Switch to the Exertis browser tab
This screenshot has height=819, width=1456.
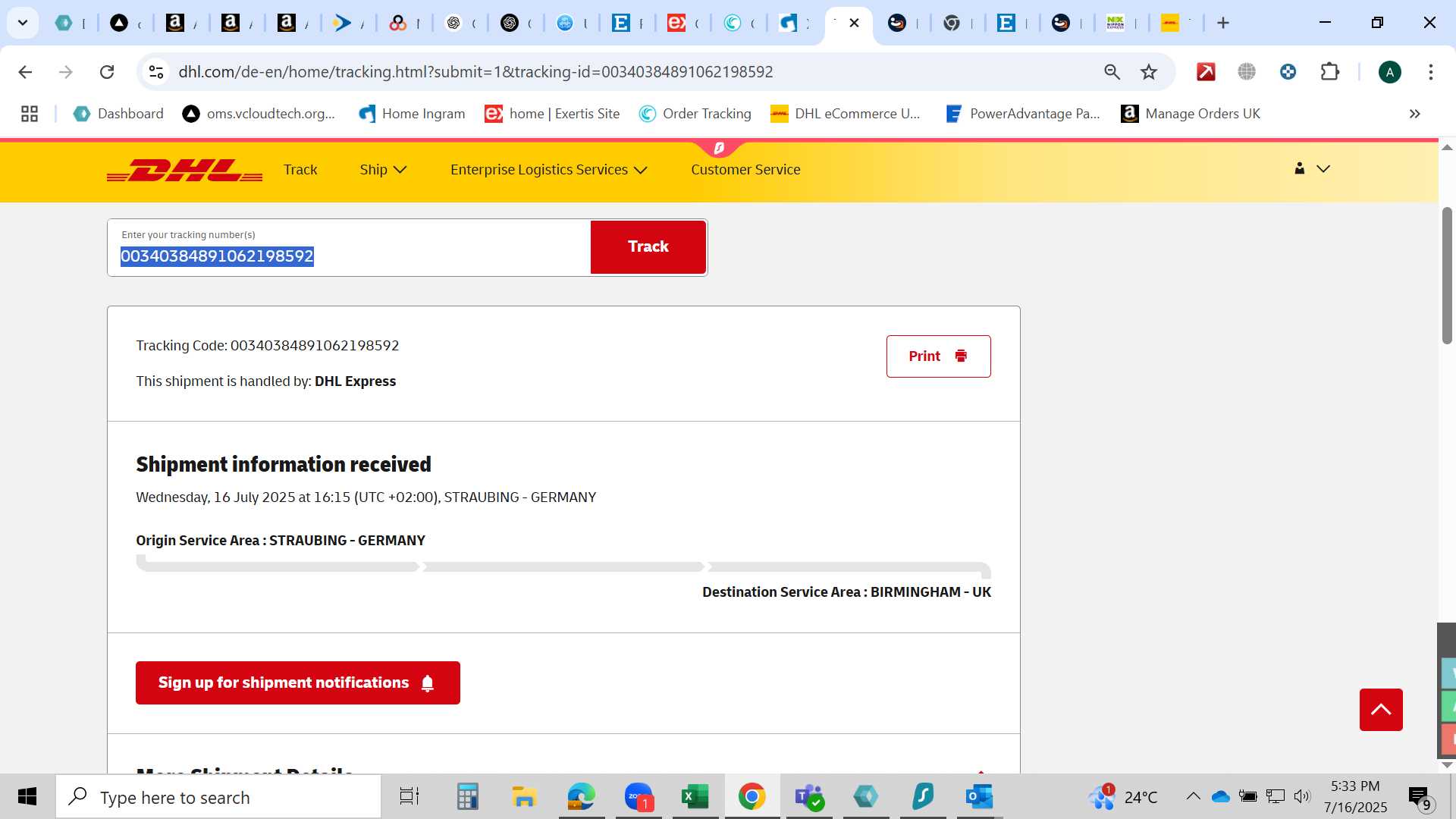click(x=683, y=23)
